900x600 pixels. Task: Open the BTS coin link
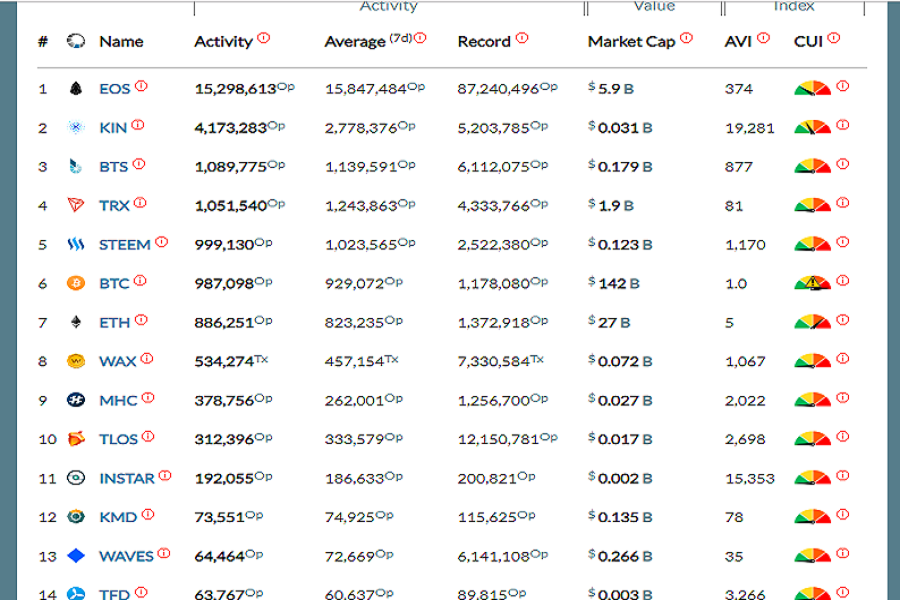coord(114,167)
